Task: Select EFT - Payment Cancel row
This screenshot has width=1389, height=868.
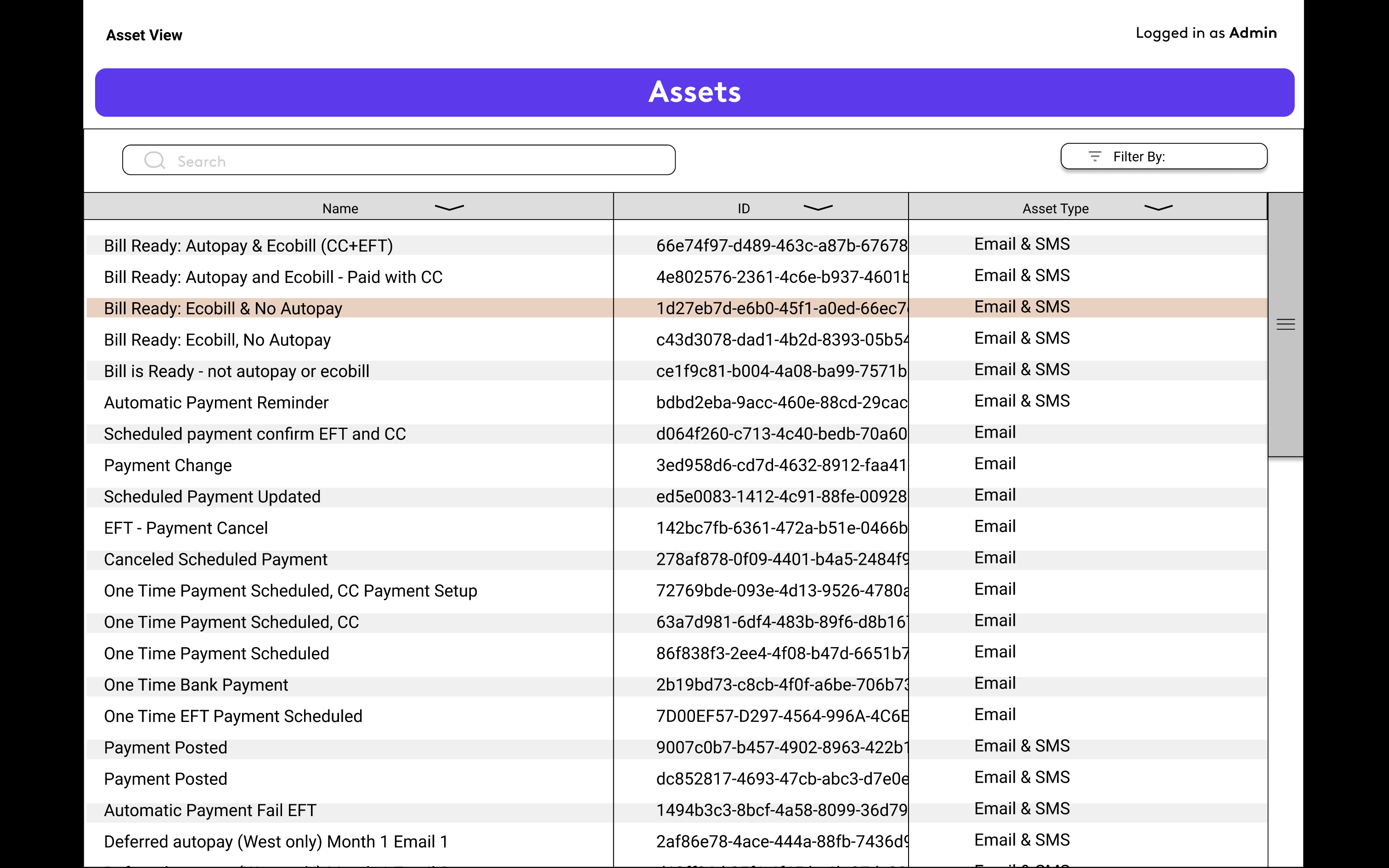Action: [676, 528]
